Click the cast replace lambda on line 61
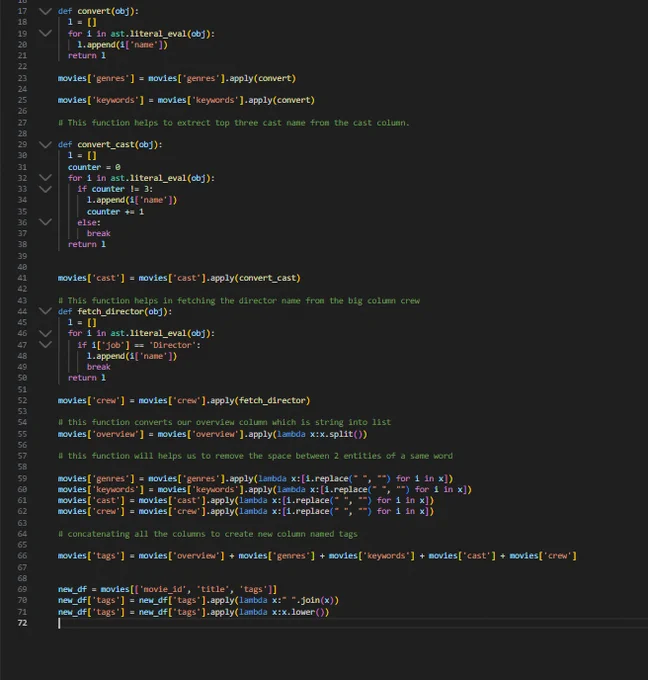The width and height of the screenshot is (648, 680). [246, 500]
